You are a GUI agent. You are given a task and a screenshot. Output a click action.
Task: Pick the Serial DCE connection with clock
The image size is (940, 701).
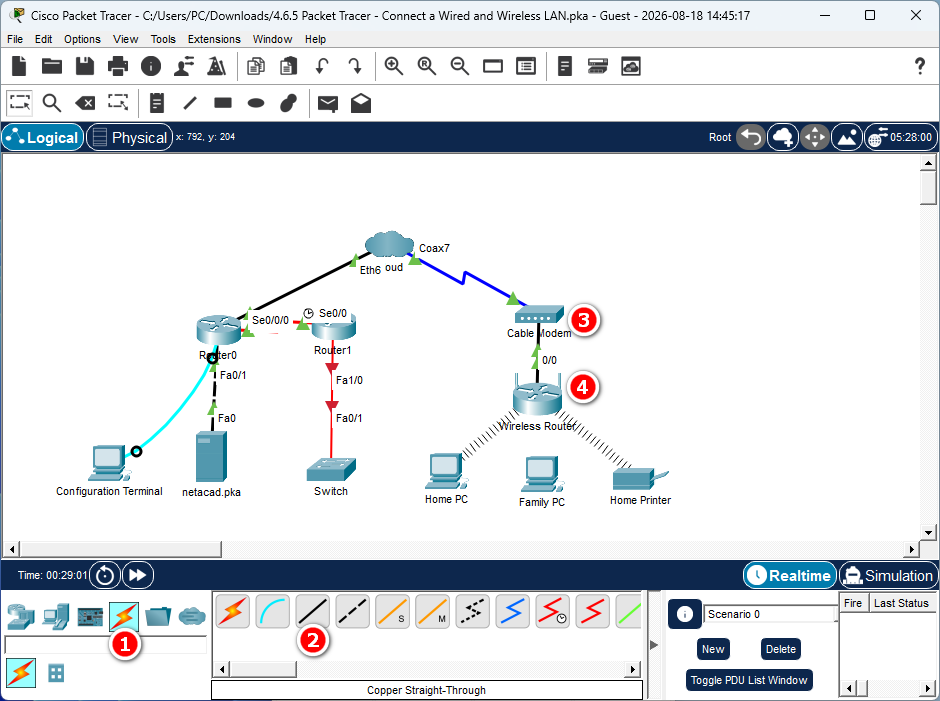tap(553, 612)
